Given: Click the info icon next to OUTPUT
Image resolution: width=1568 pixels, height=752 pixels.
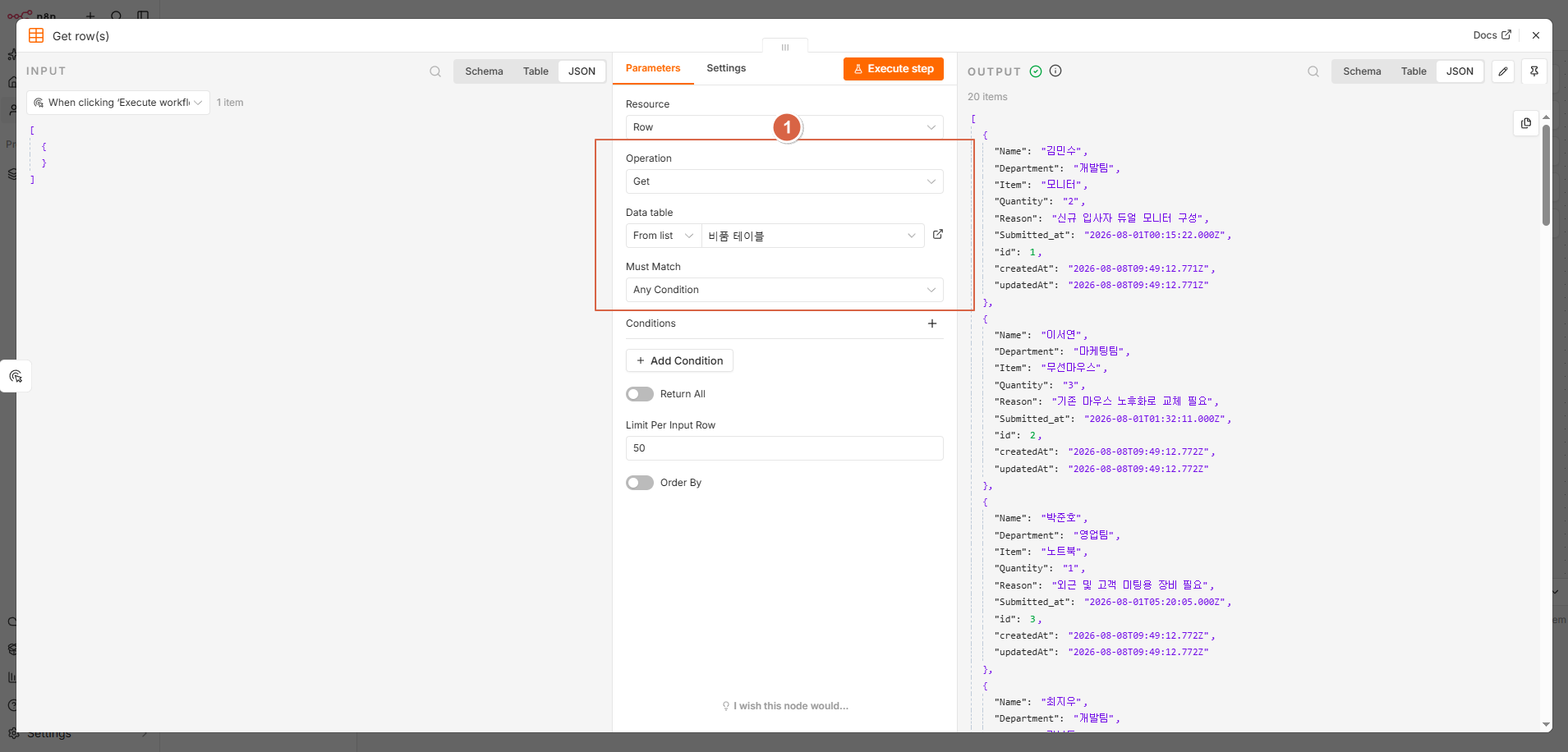Looking at the screenshot, I should click(x=1055, y=71).
